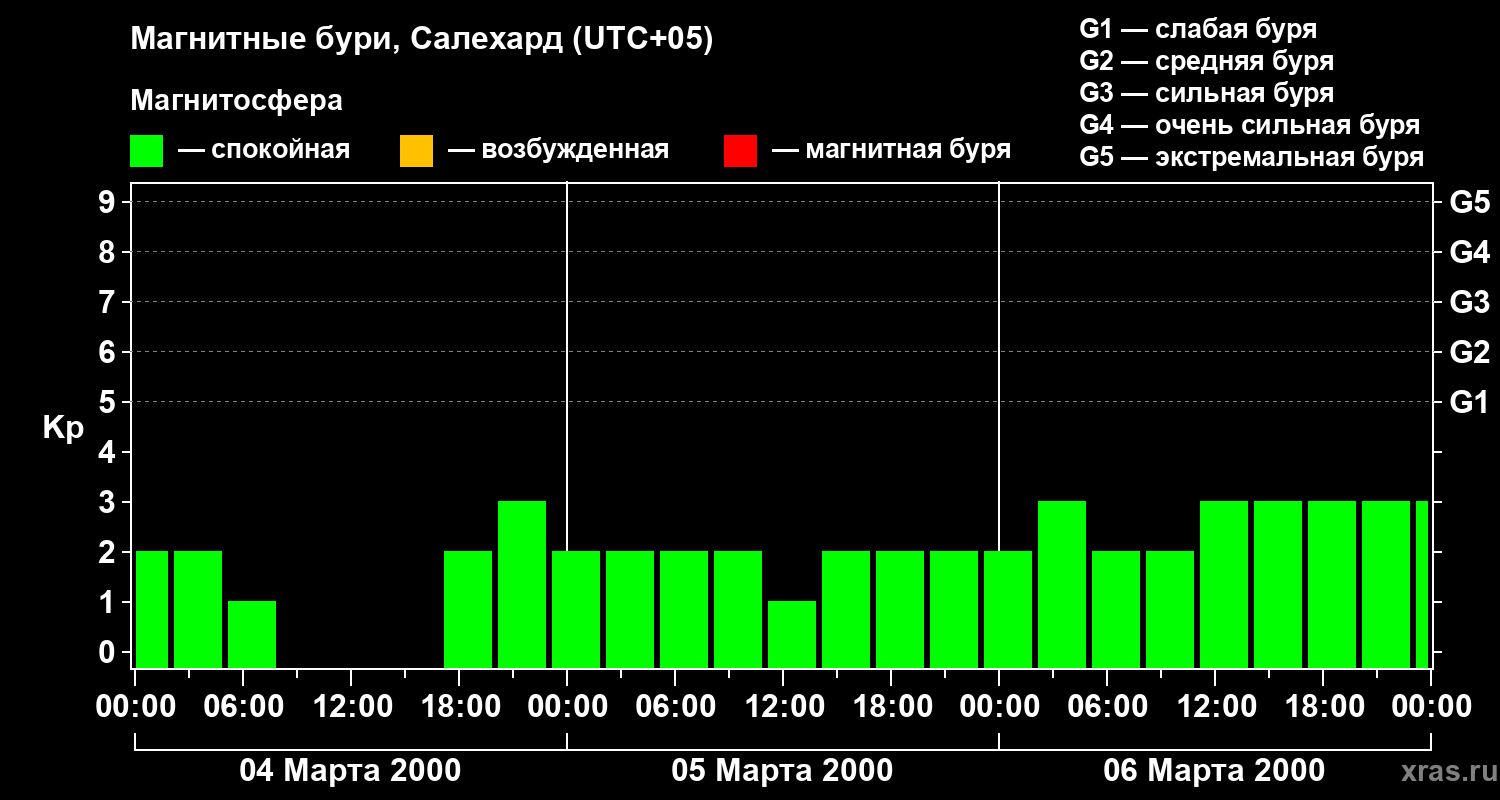Click the 'G1 — слабая буря' legend line
The width and height of the screenshot is (1500, 800).
1198,29
